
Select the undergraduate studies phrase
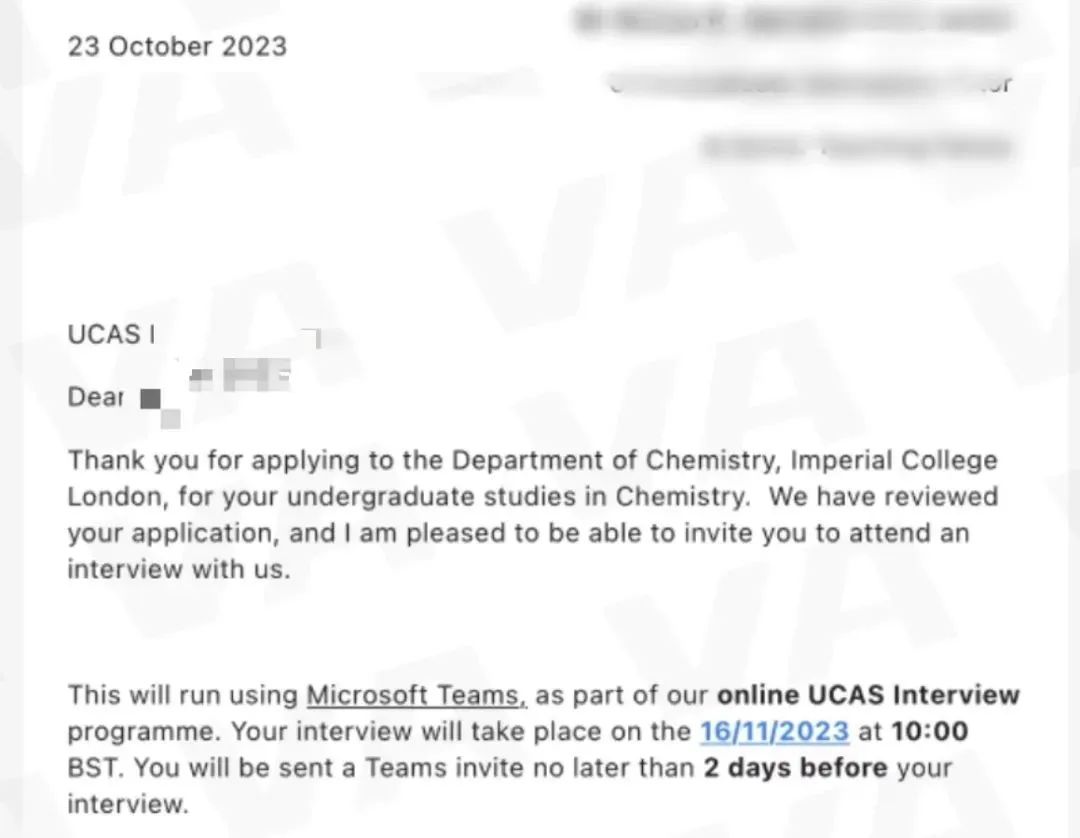pos(431,496)
